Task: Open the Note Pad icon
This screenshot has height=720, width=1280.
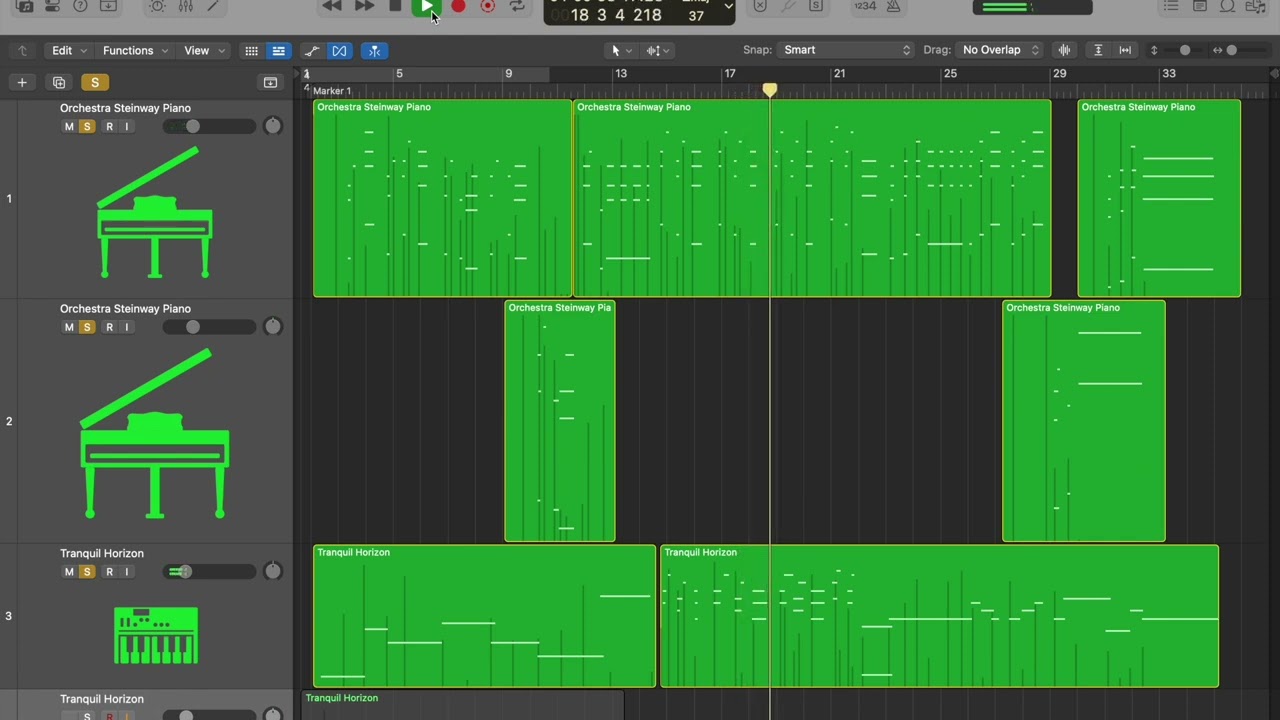Action: 1199,6
